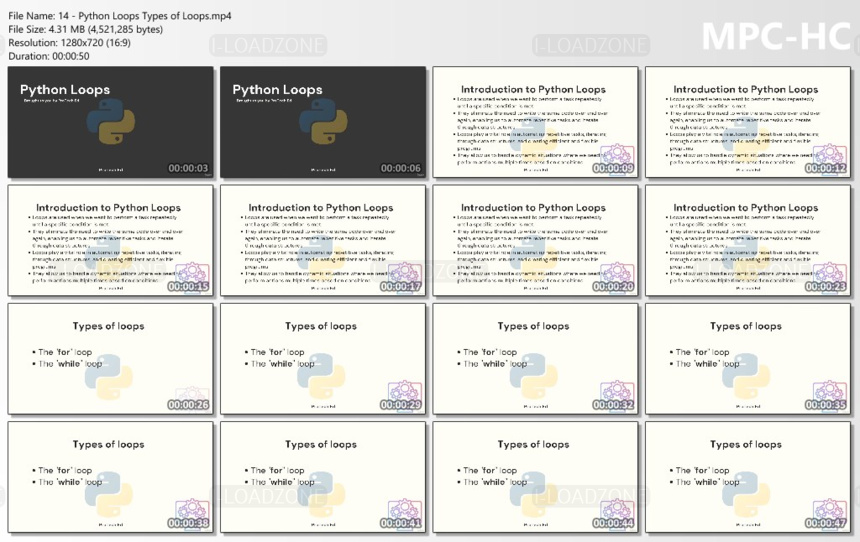The height and width of the screenshot is (542, 860).
Task: Pick the thumbnail at 00:00:23
Action: tap(748, 241)
